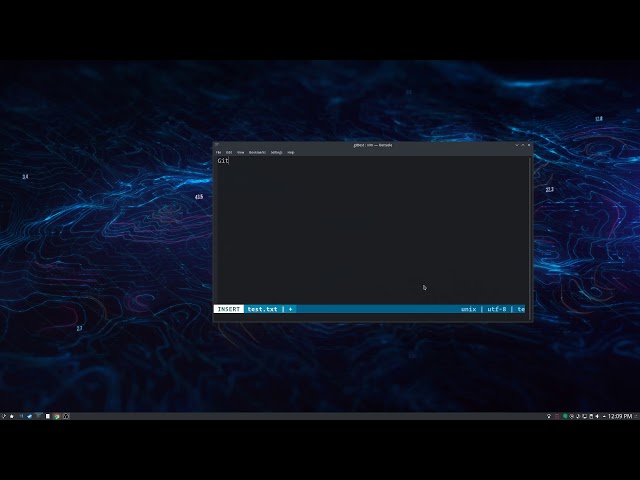
Task: Open the Edit menu in Konsole
Action: click(x=229, y=152)
